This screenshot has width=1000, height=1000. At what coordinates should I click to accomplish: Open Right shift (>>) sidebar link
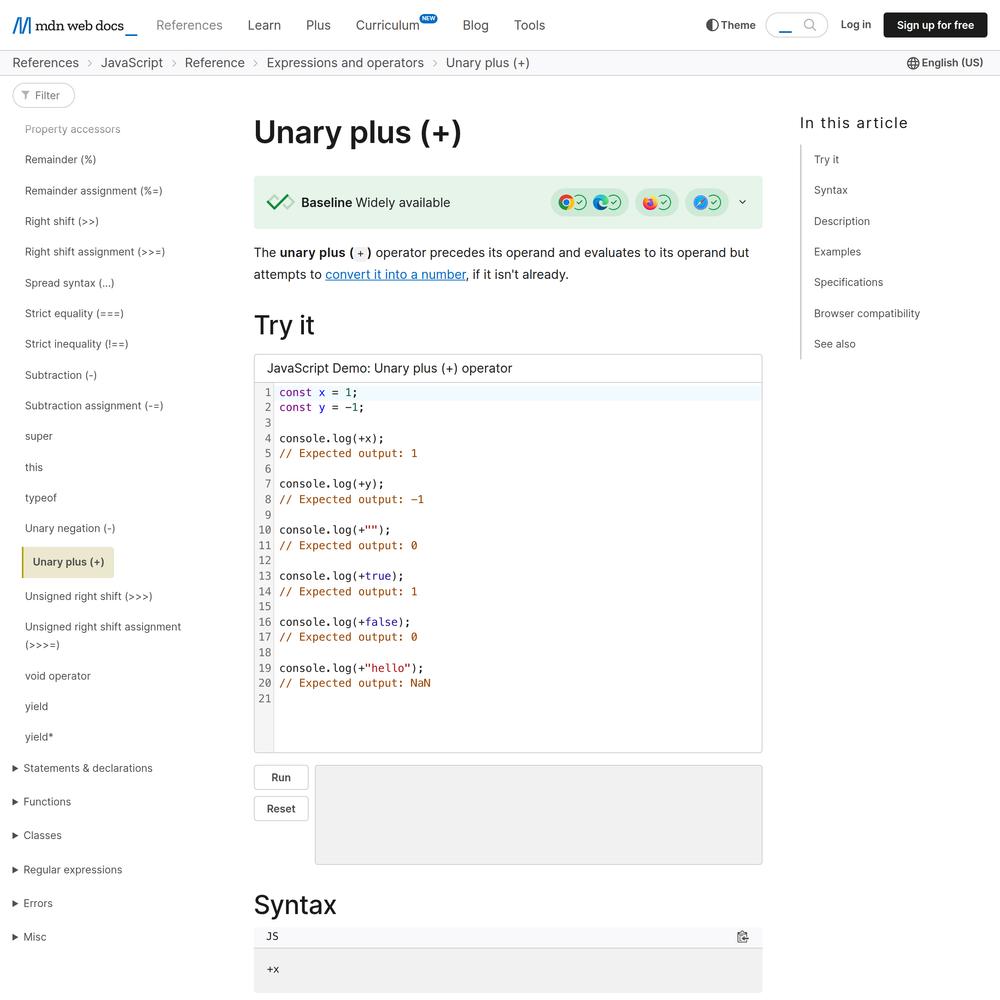coord(62,221)
